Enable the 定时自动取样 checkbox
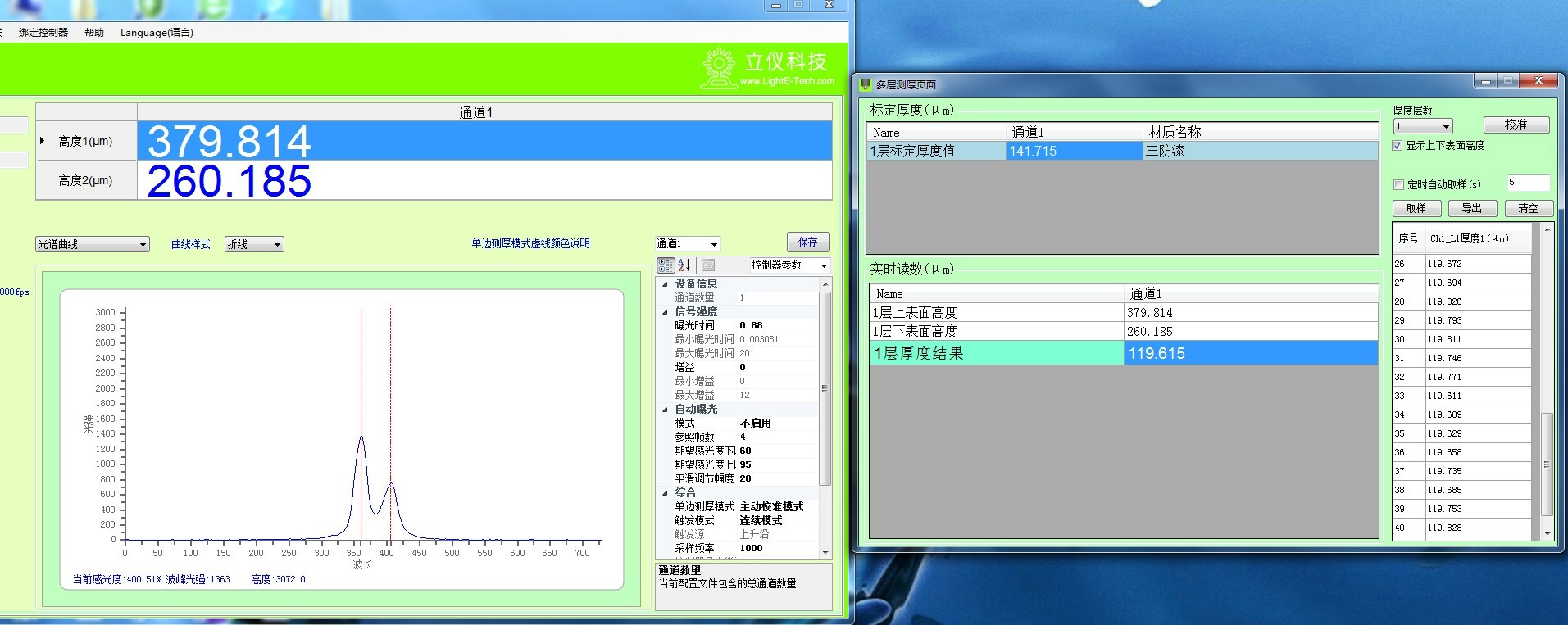This screenshot has width=1568, height=625. pyautogui.click(x=1399, y=184)
